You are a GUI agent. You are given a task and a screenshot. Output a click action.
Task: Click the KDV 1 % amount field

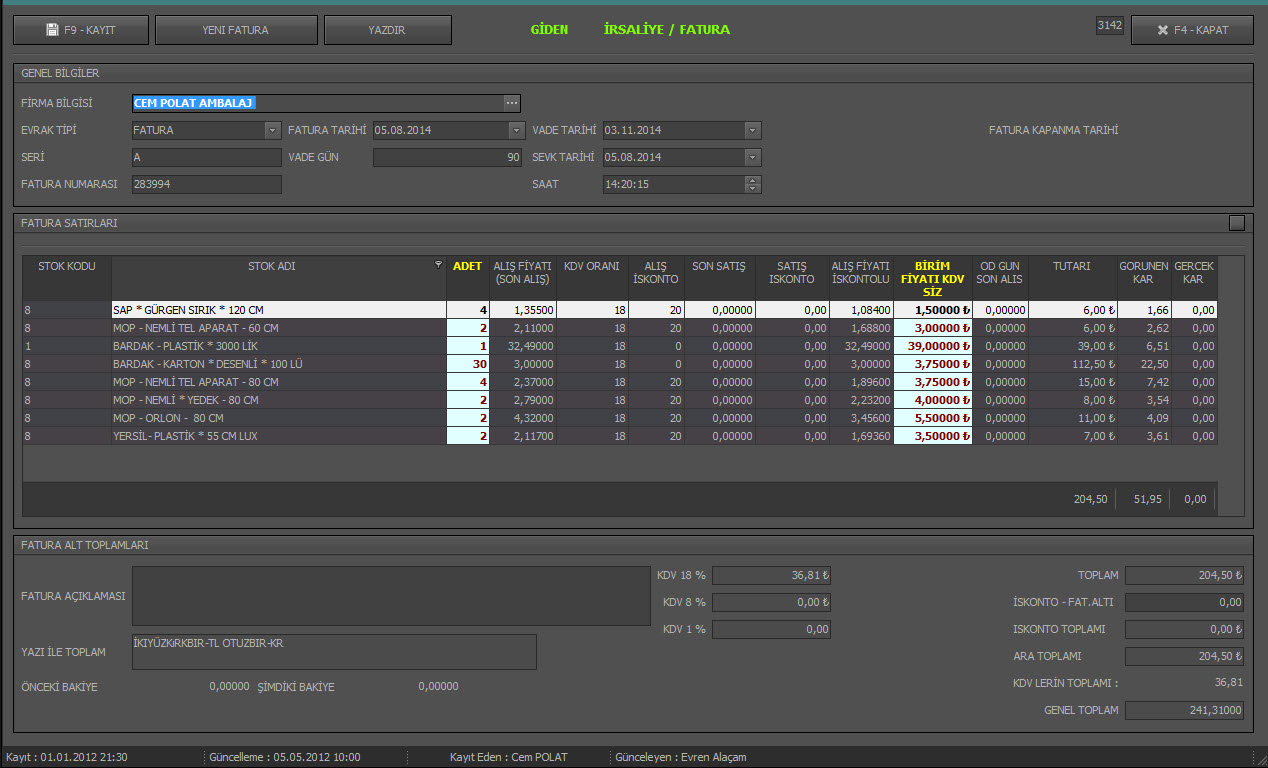[771, 629]
